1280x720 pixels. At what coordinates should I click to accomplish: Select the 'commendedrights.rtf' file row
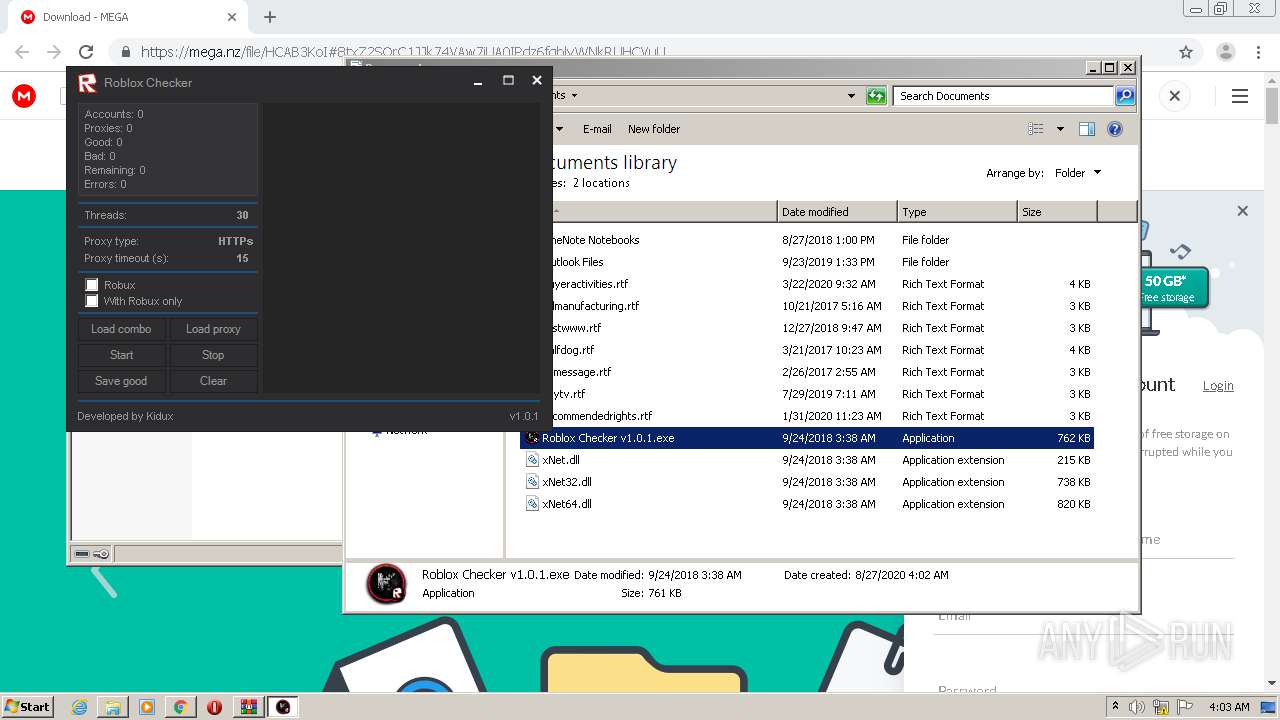[x=807, y=416]
